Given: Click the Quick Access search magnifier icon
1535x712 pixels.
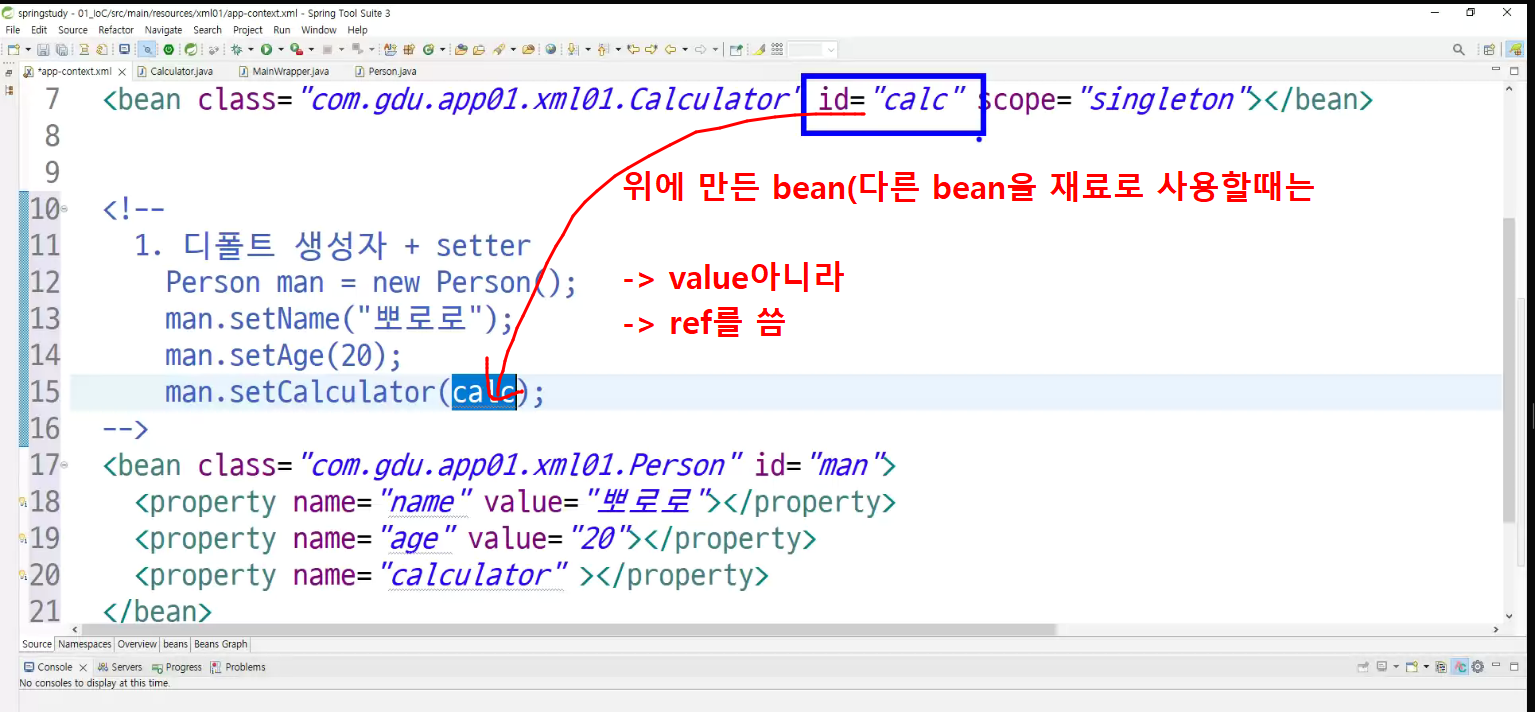Looking at the screenshot, I should (x=1458, y=49).
